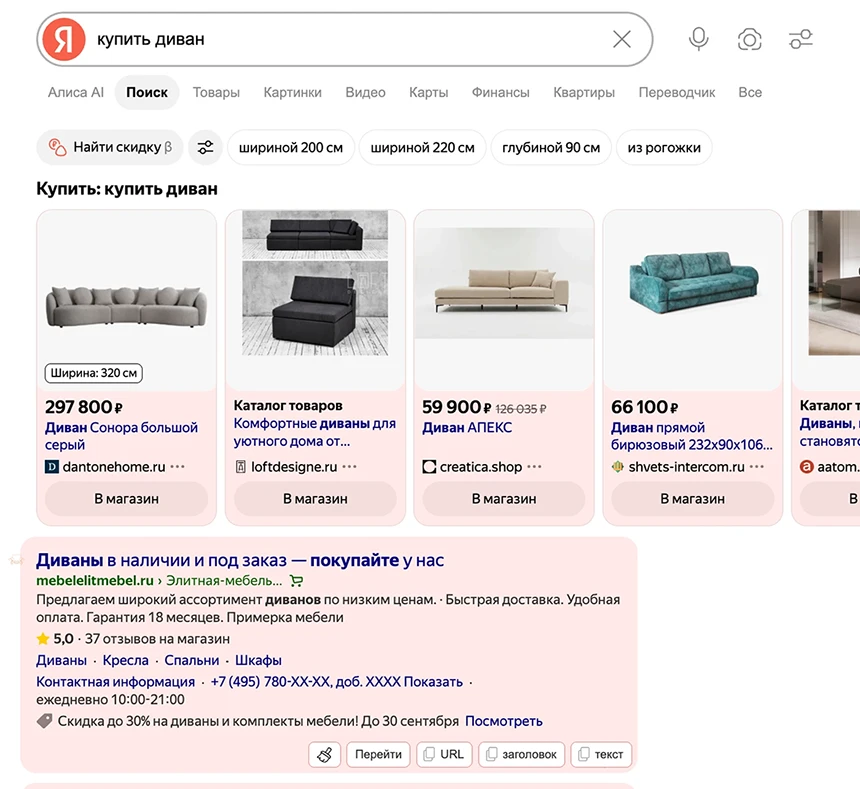Image resolution: width=860 pixels, height=789 pixels.
Task: Open the Диван АПЕКС link
Action: pyautogui.click(x=467, y=427)
